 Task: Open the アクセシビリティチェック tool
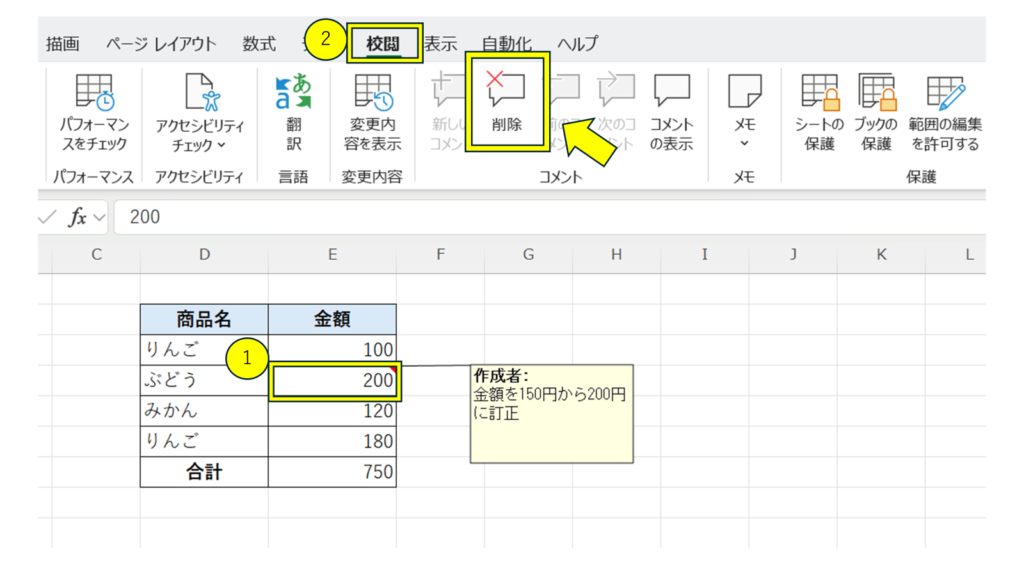pos(199,97)
